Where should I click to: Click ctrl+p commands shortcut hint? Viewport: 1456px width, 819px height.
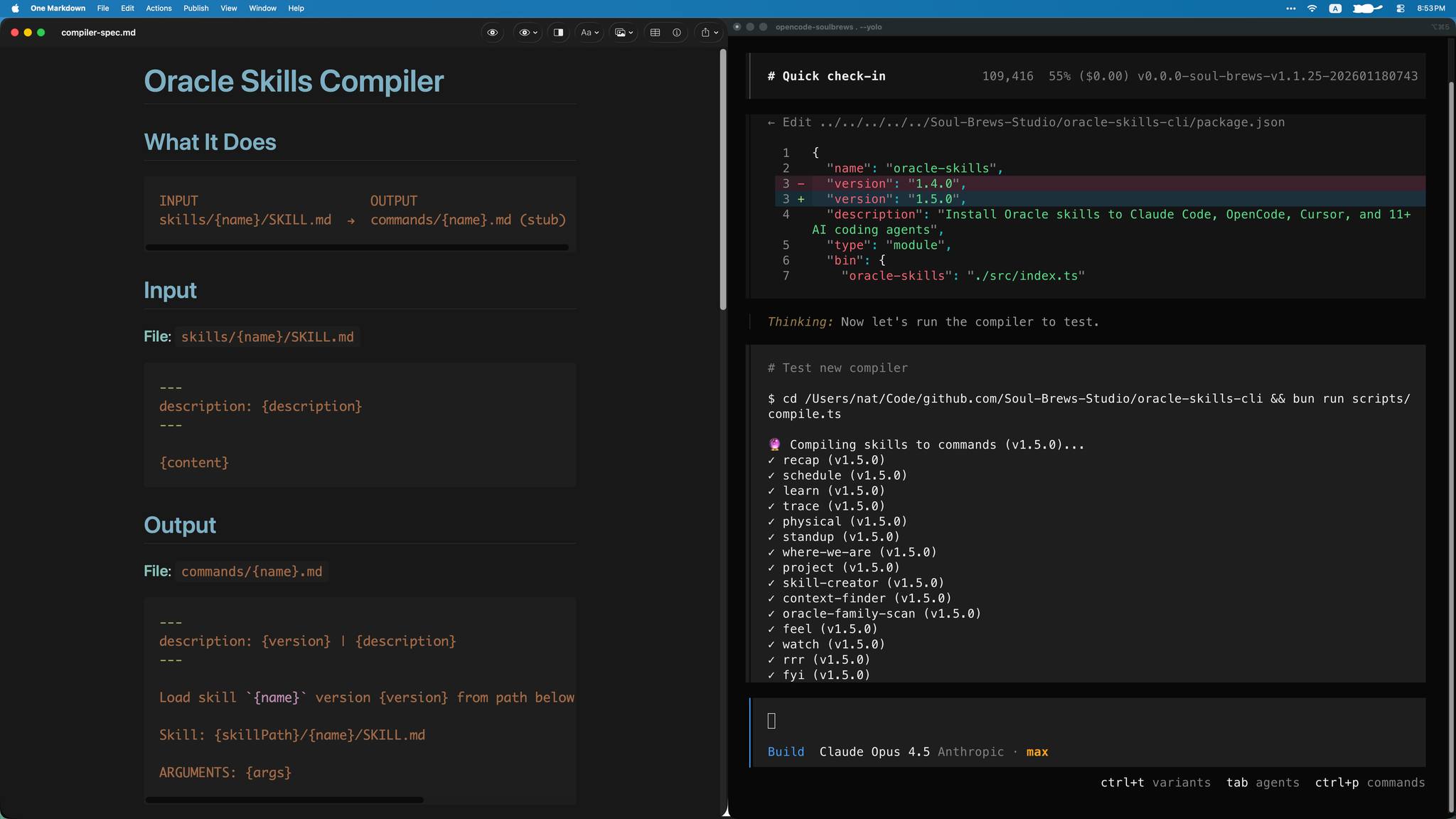click(x=1370, y=782)
